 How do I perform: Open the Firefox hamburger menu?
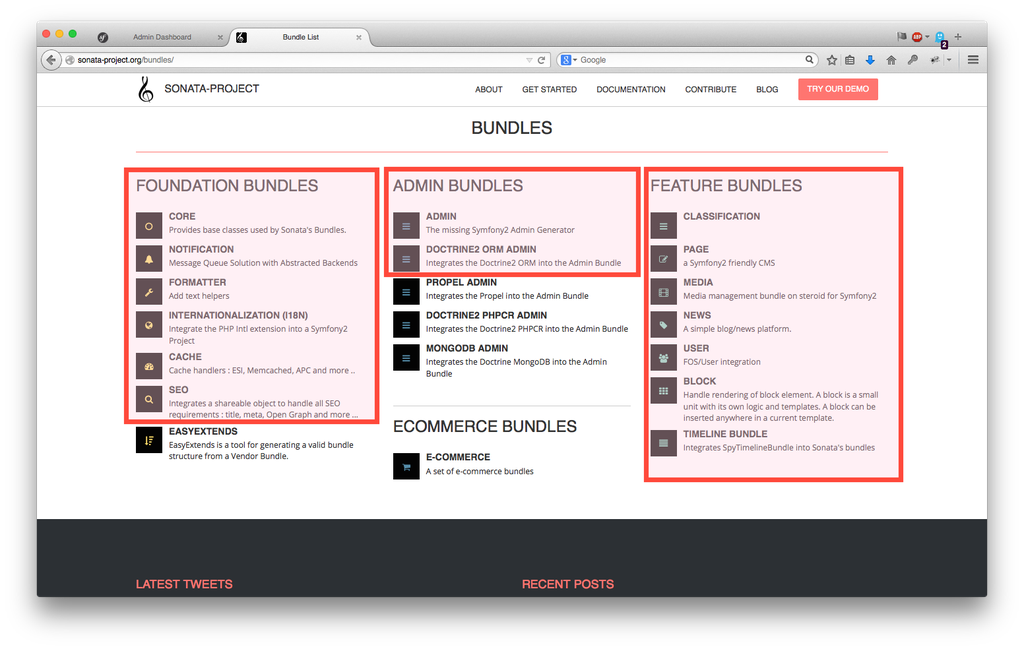point(973,60)
